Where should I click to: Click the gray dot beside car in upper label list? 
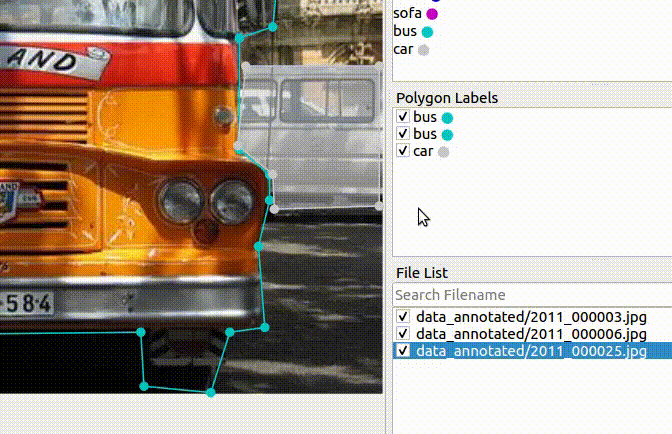(x=423, y=50)
